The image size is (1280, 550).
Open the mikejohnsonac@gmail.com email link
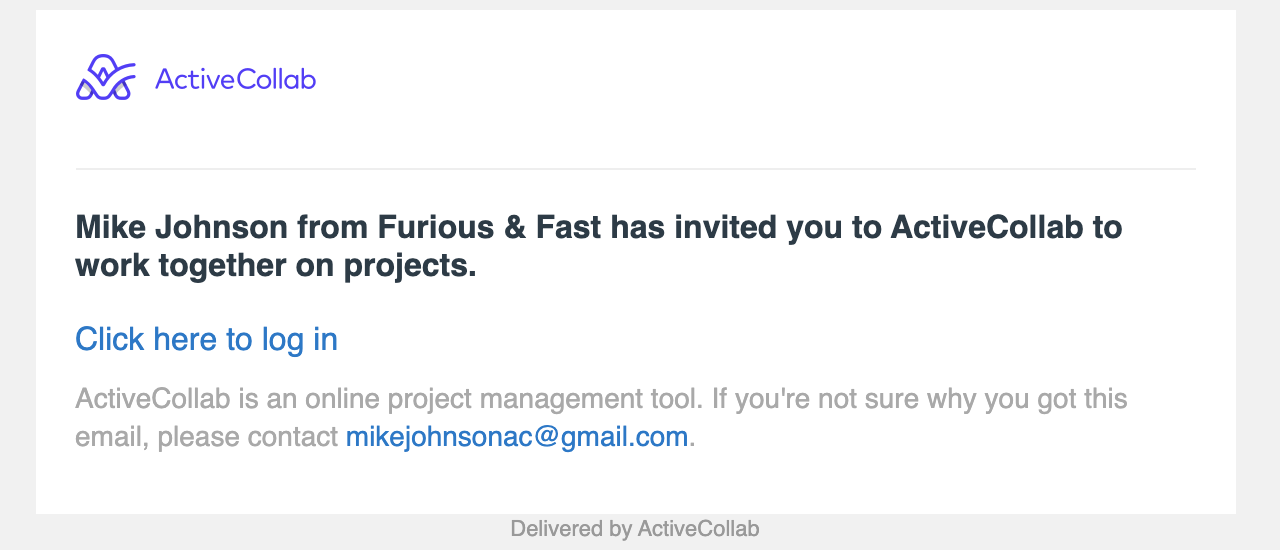click(x=517, y=437)
